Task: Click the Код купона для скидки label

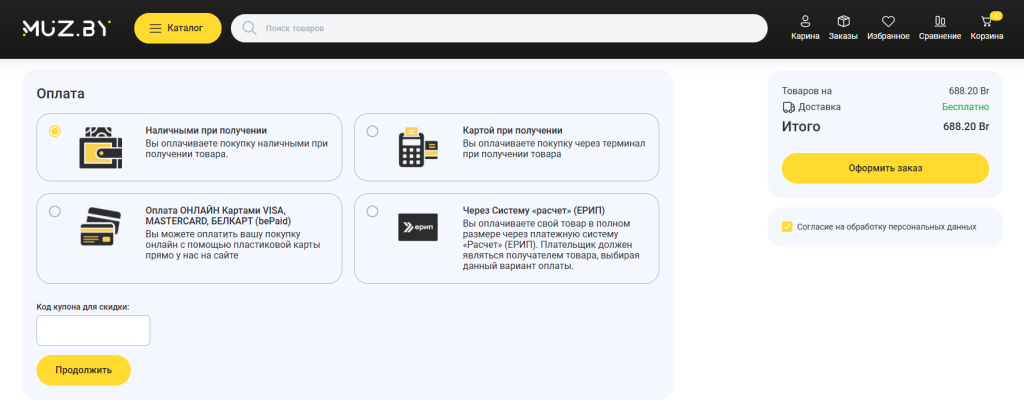Action: tap(83, 306)
